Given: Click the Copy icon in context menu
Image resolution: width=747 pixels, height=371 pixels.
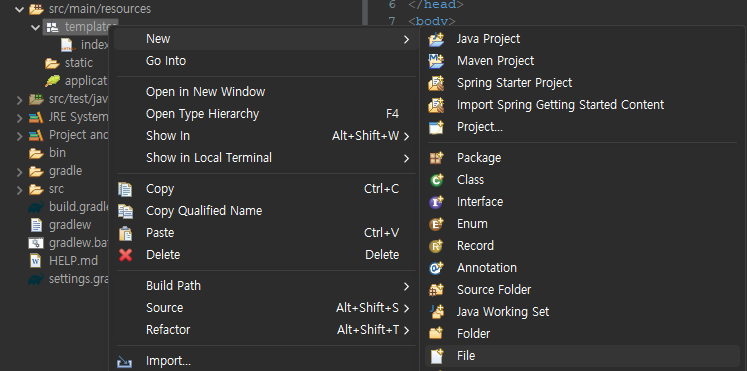Looking at the screenshot, I should tap(125, 189).
